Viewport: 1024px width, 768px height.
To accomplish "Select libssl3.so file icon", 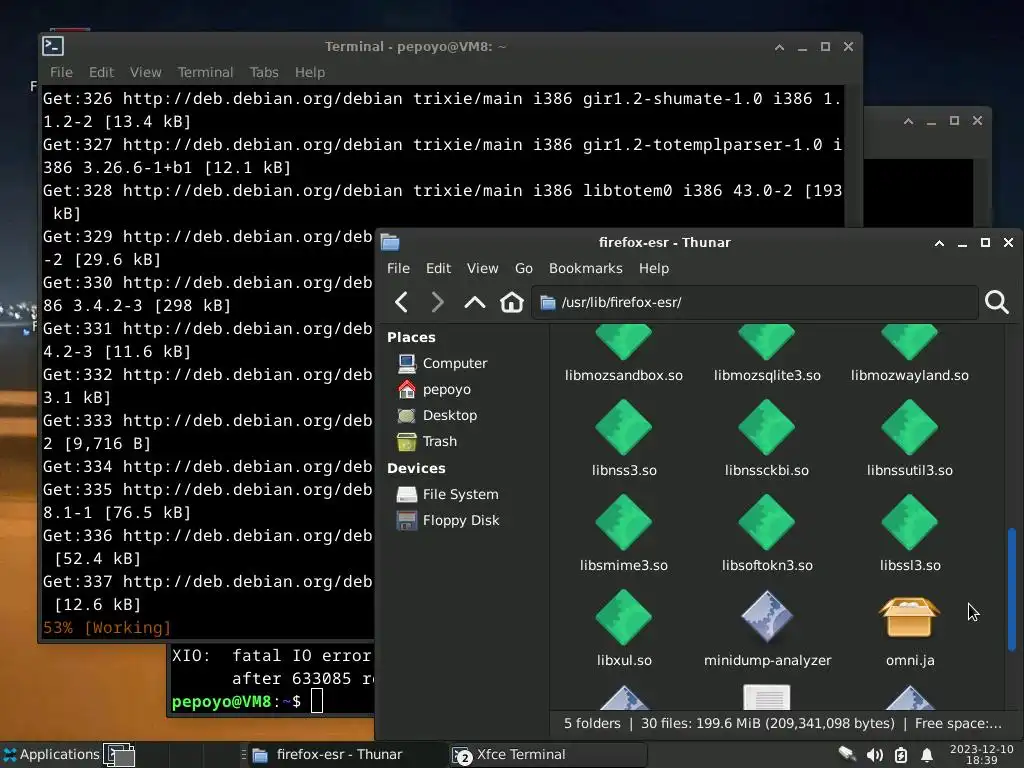I will 910,522.
